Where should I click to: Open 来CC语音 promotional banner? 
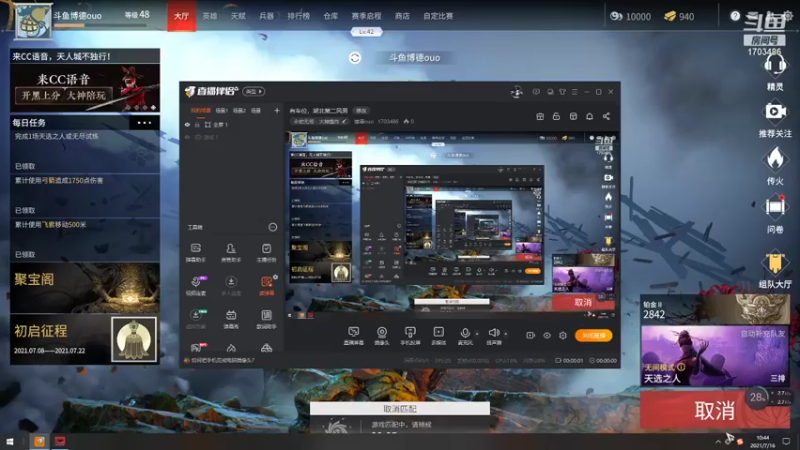85,88
